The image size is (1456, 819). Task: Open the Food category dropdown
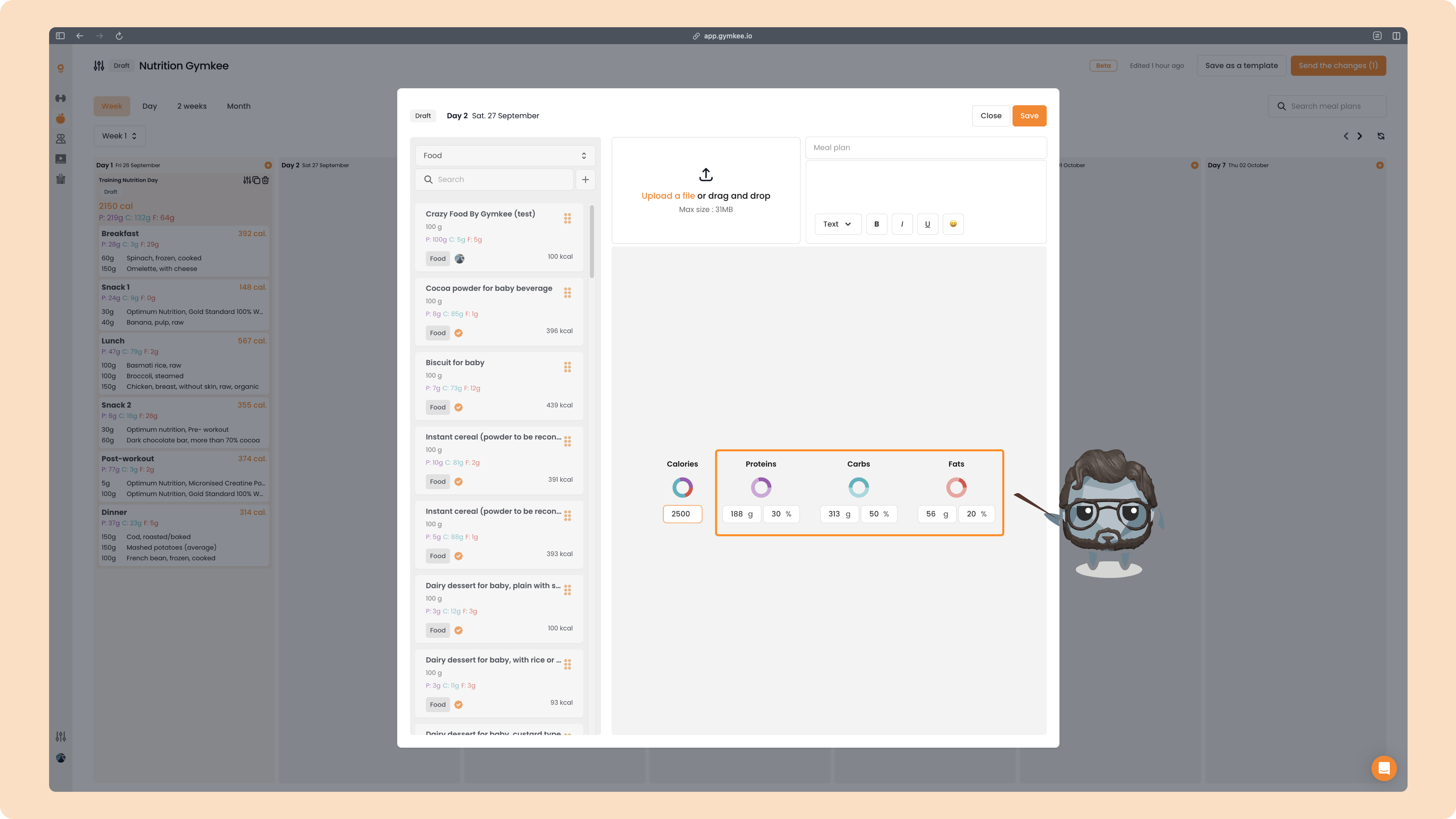505,156
